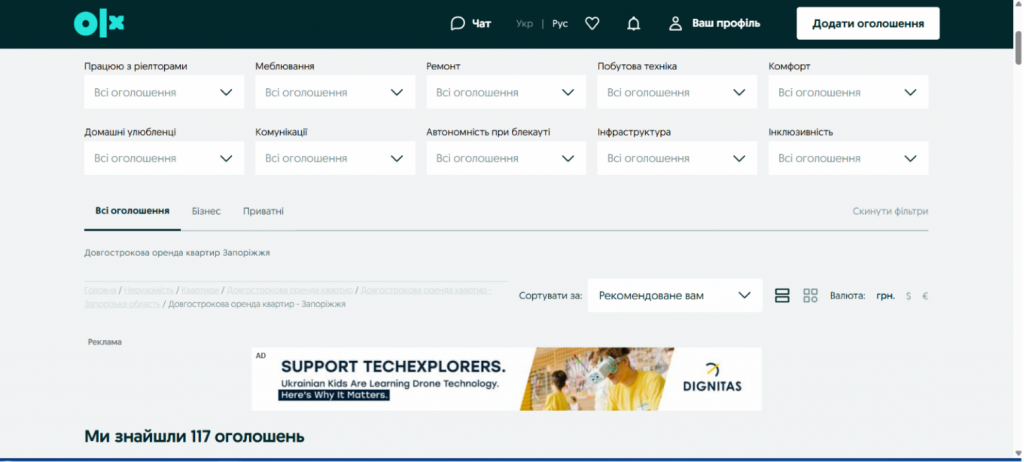Click the OLX logo
The height and width of the screenshot is (462, 1024).
click(98, 23)
